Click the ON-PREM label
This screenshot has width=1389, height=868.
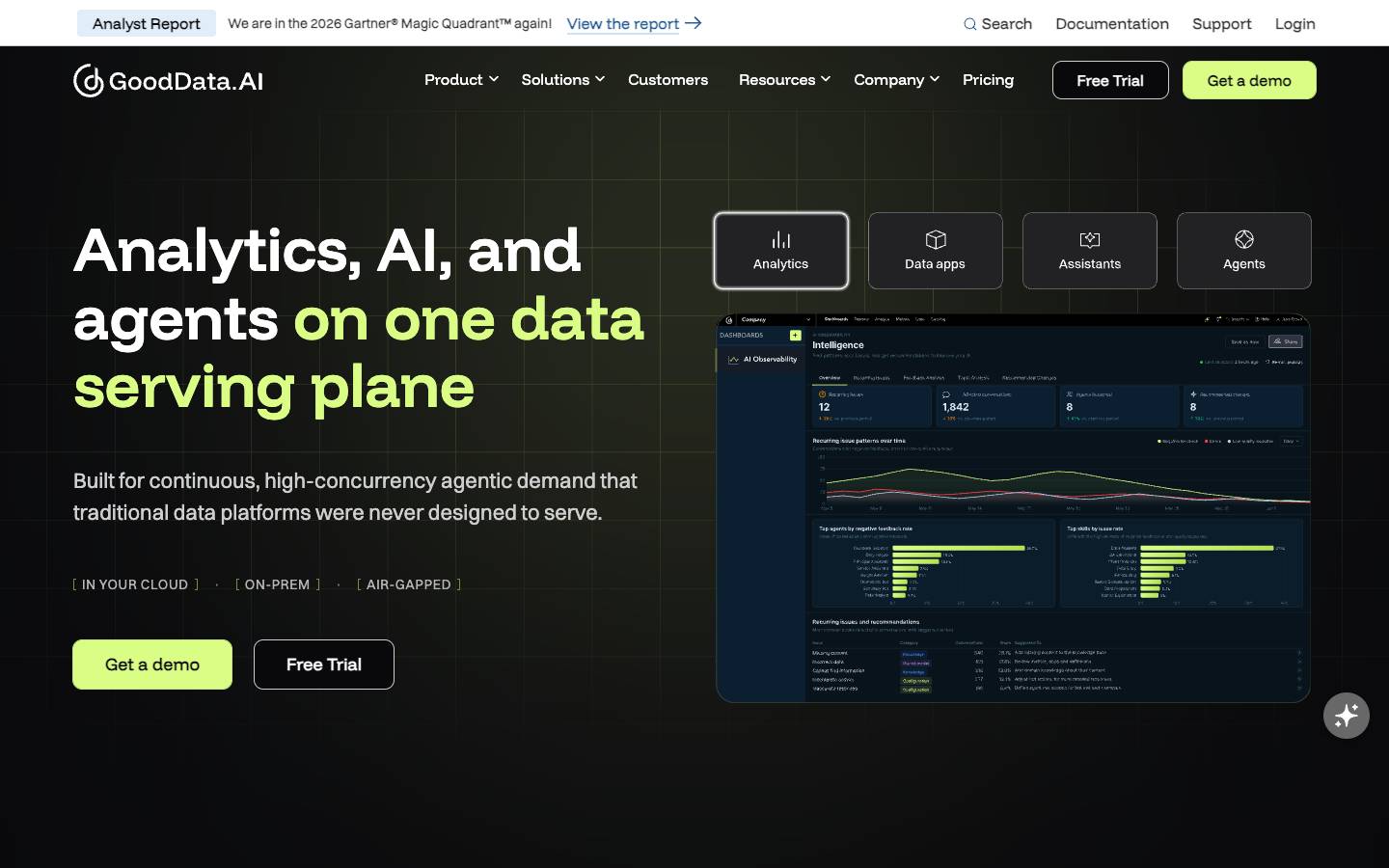click(x=278, y=584)
